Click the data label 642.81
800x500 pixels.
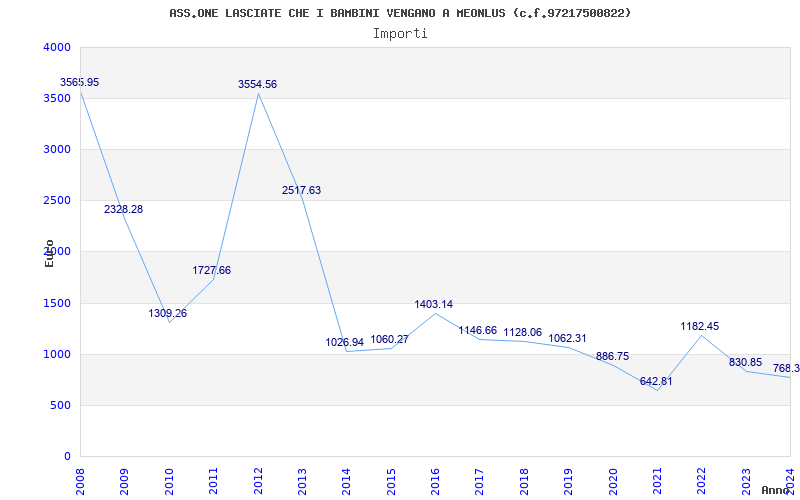coord(656,382)
